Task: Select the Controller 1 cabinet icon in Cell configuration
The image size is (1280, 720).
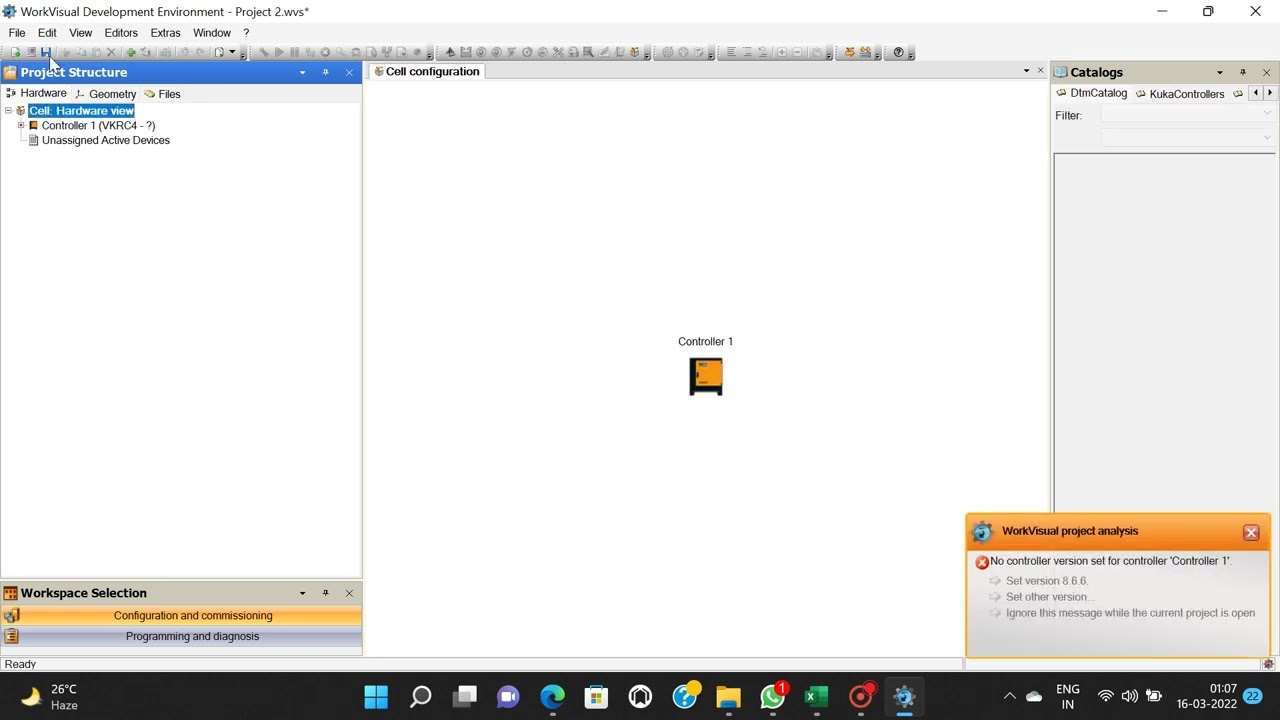Action: [706, 376]
